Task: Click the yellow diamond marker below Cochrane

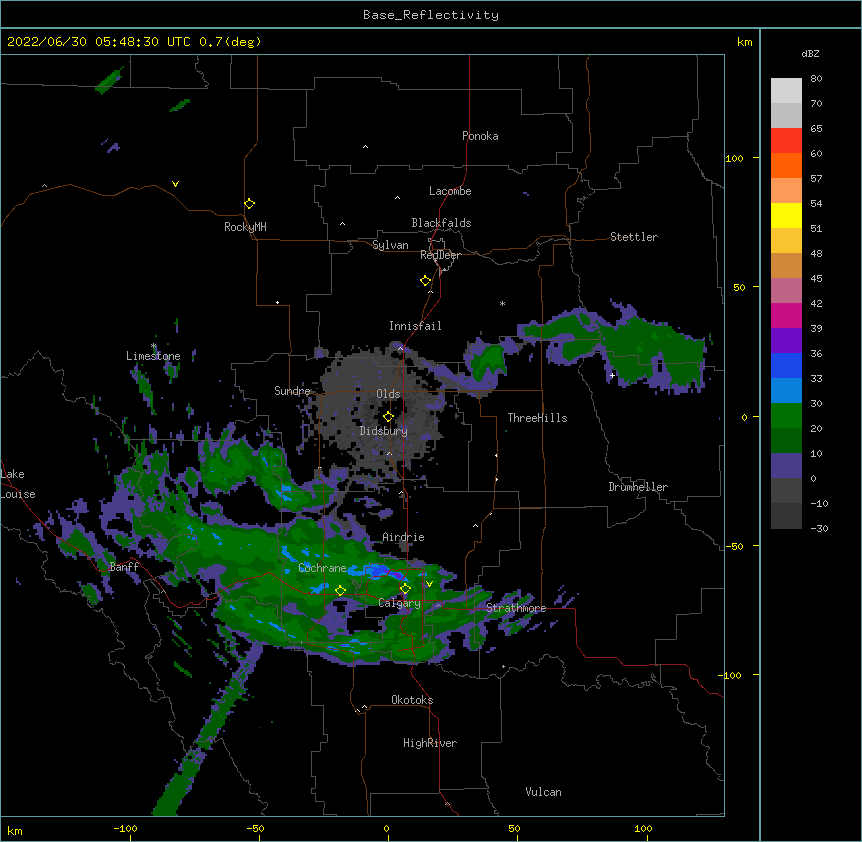Action: pos(340,590)
